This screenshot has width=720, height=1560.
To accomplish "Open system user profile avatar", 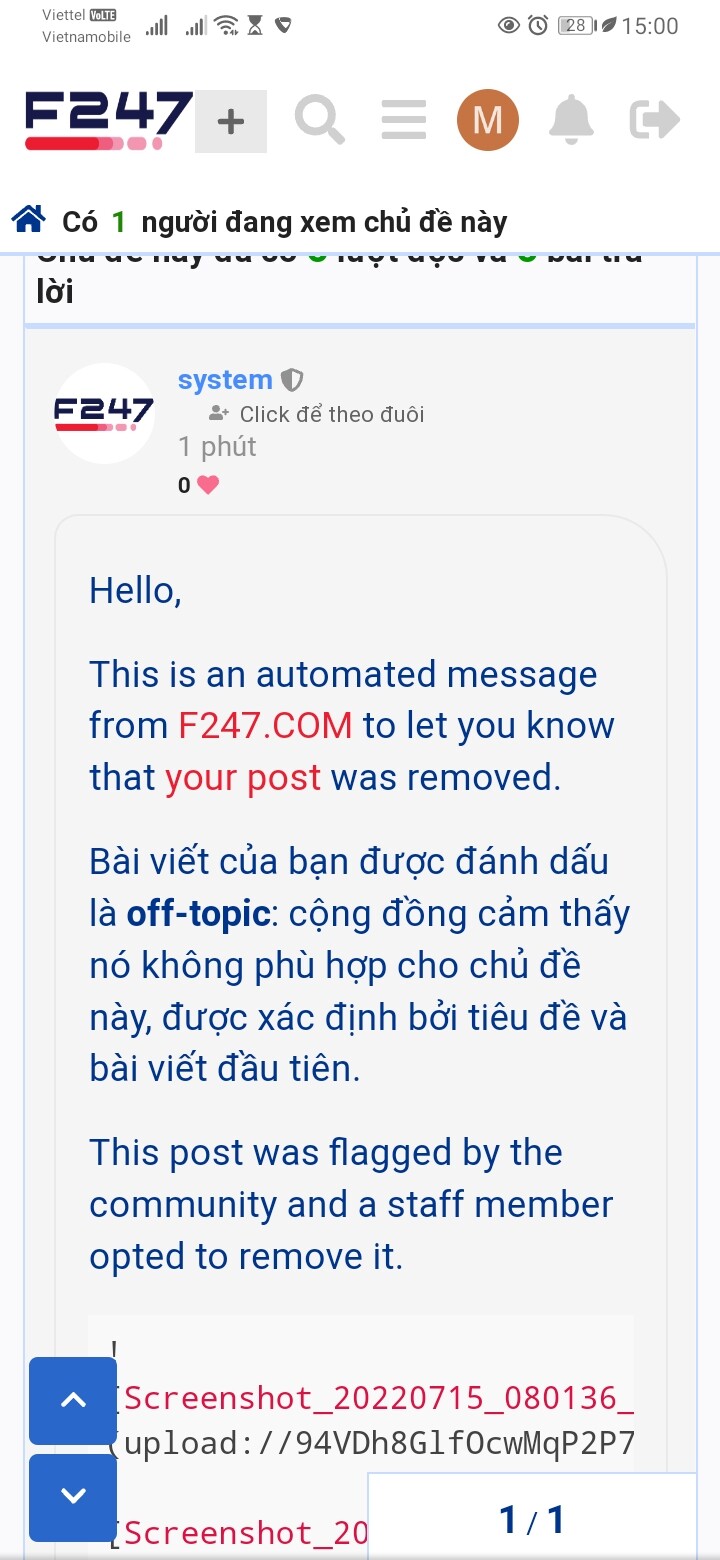I will (x=104, y=413).
